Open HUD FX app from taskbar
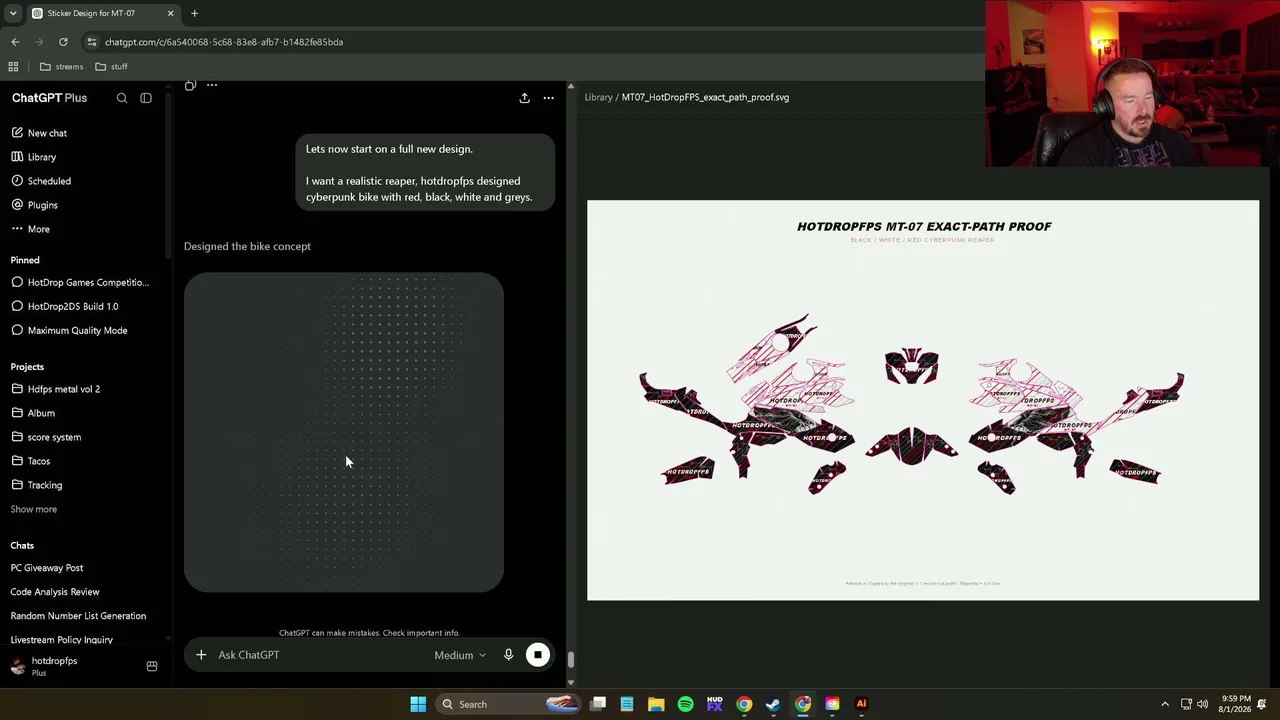Image resolution: width=1280 pixels, height=720 pixels. [x=714, y=704]
